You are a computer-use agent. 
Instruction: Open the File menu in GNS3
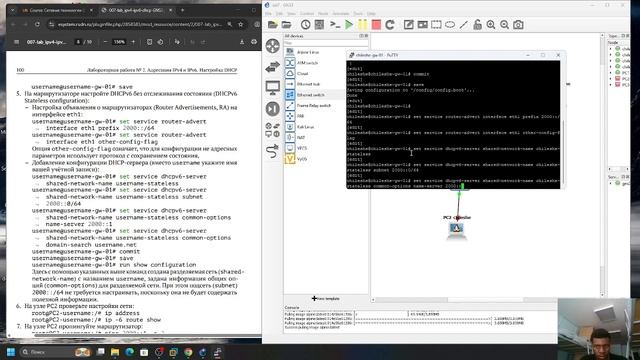(269, 13)
